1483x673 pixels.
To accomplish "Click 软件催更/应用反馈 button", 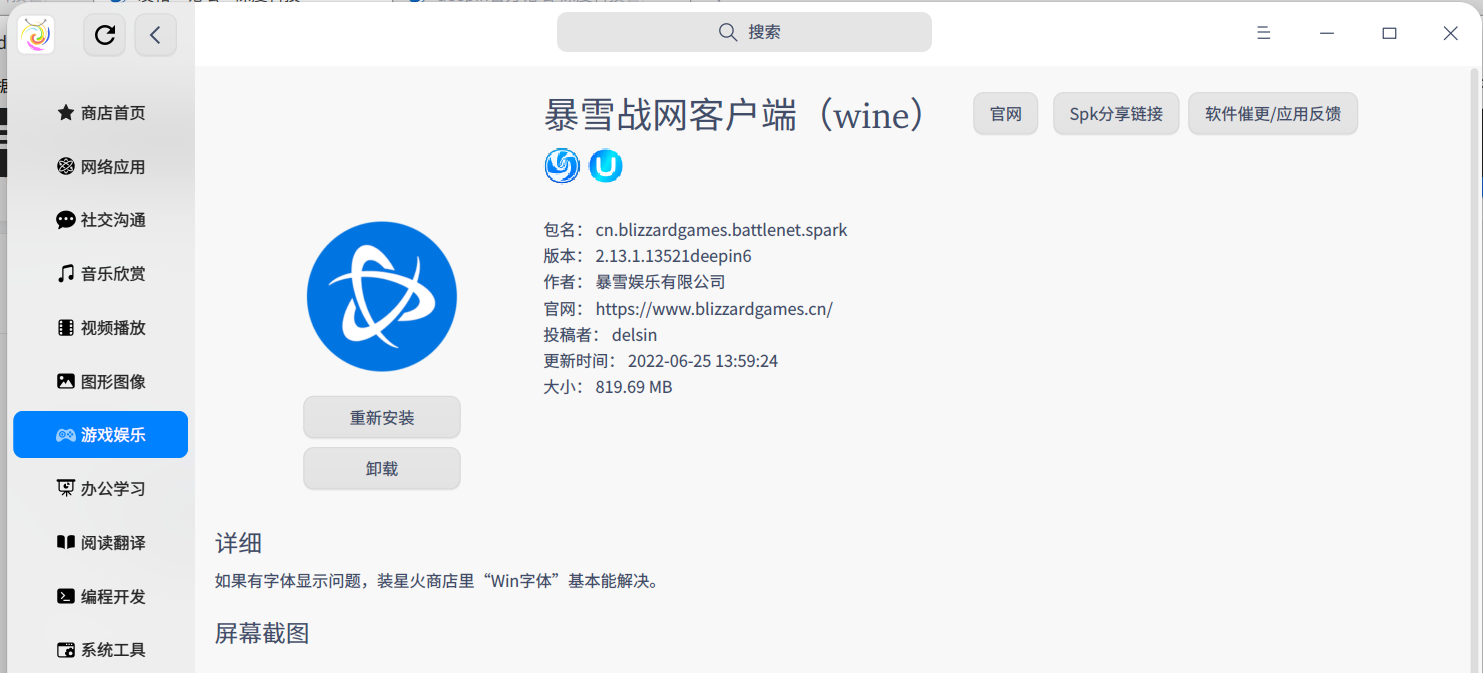I will click(1273, 114).
